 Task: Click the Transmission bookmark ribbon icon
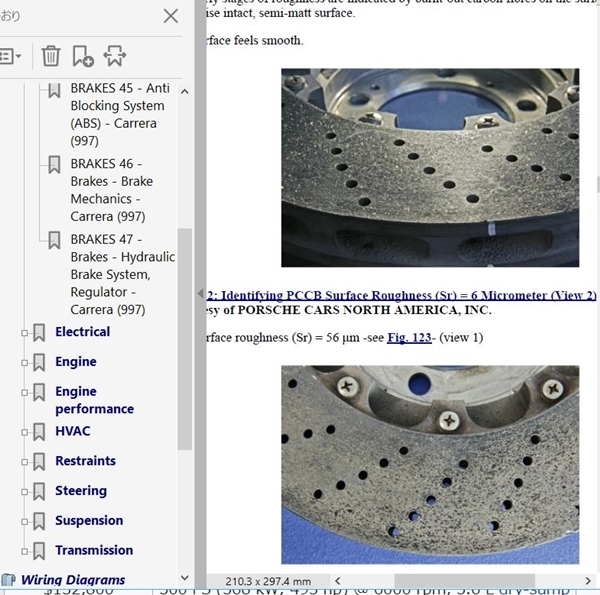click(39, 551)
